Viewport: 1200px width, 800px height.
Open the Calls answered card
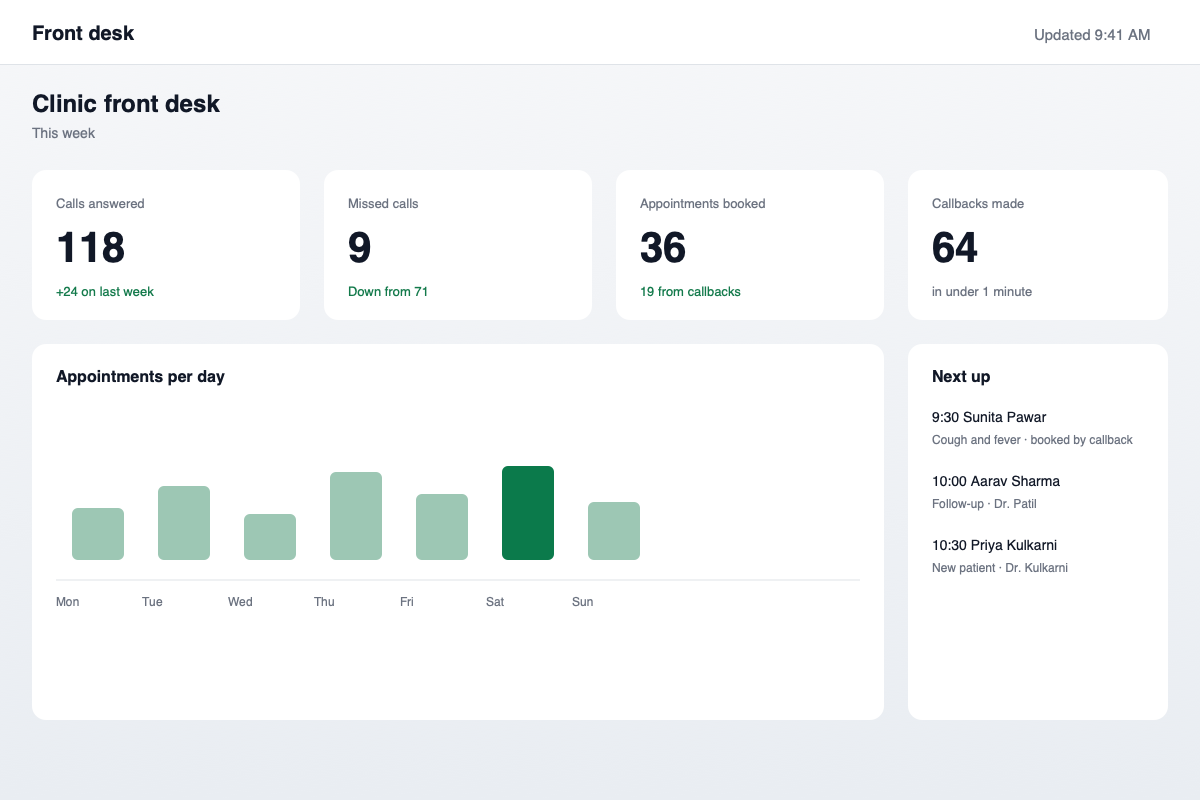point(166,245)
